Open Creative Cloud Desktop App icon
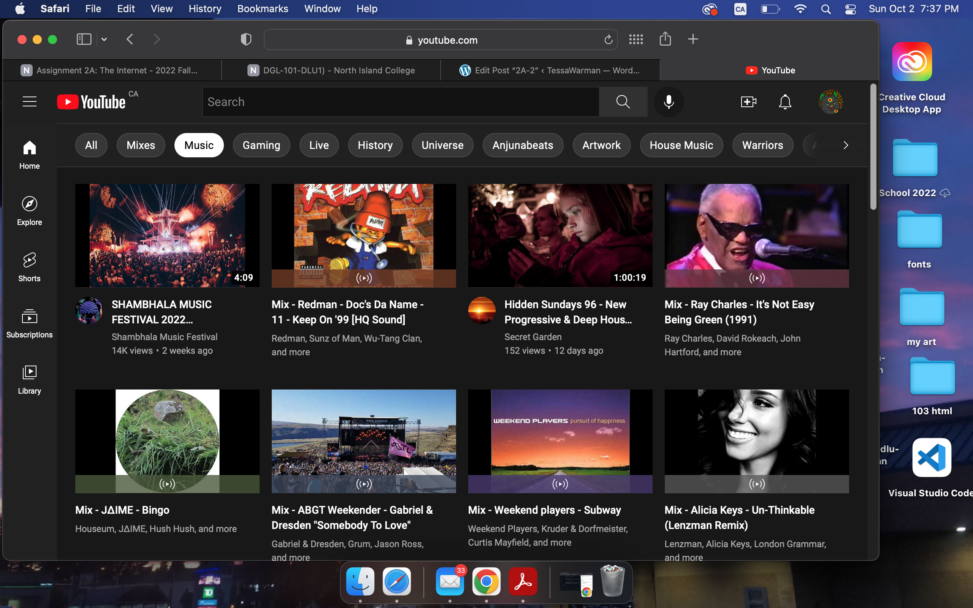This screenshot has height=608, width=973. coord(912,61)
